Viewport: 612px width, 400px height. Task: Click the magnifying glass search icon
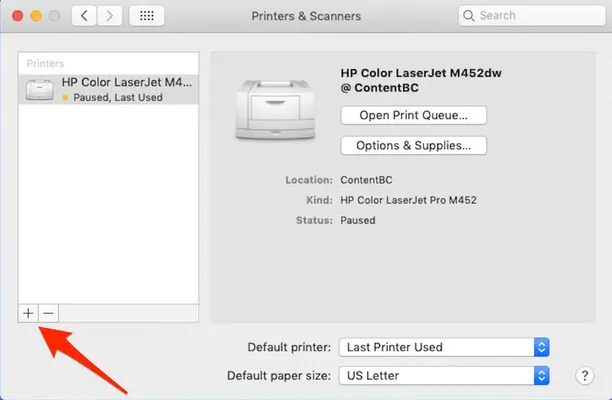pos(468,16)
